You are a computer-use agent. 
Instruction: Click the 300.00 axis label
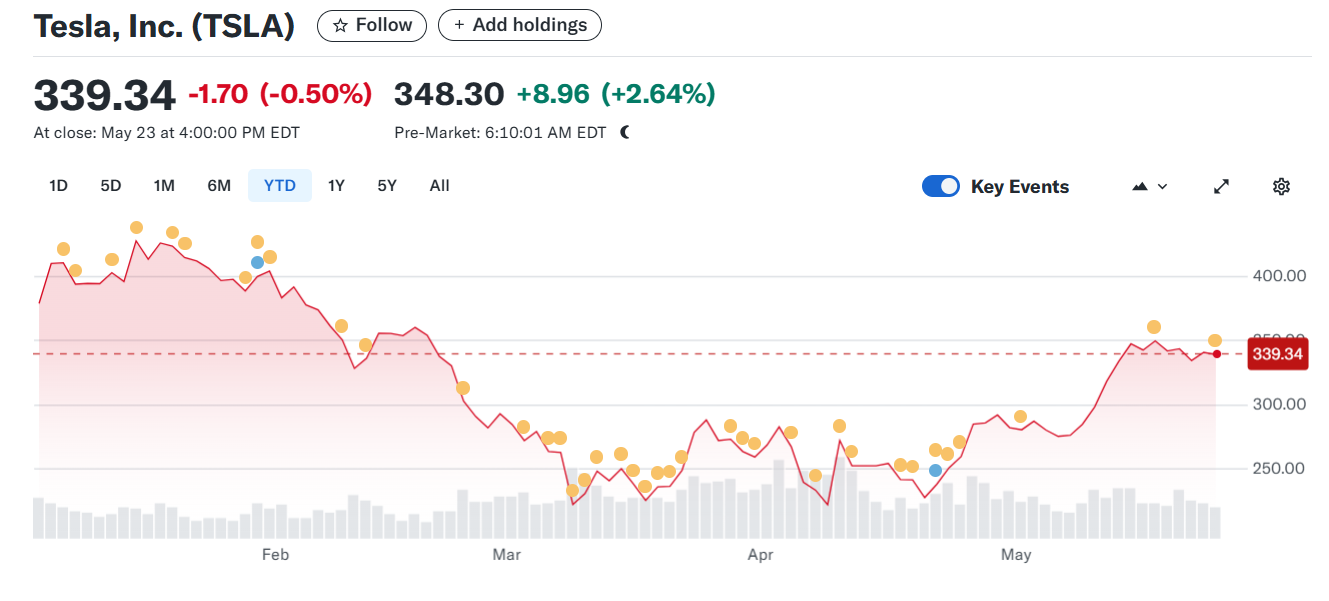pyautogui.click(x=1279, y=404)
